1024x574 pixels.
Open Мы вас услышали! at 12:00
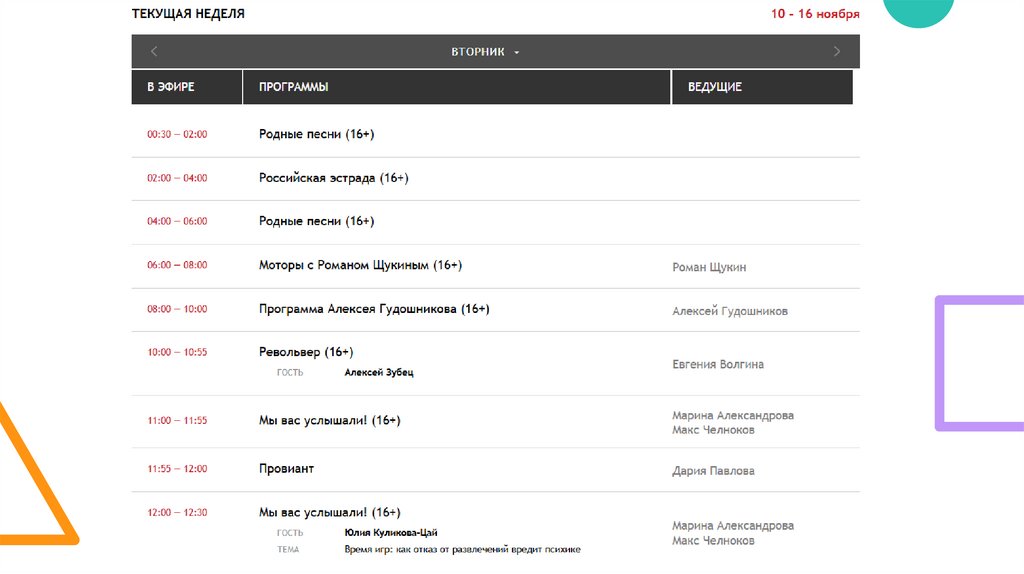point(329,512)
